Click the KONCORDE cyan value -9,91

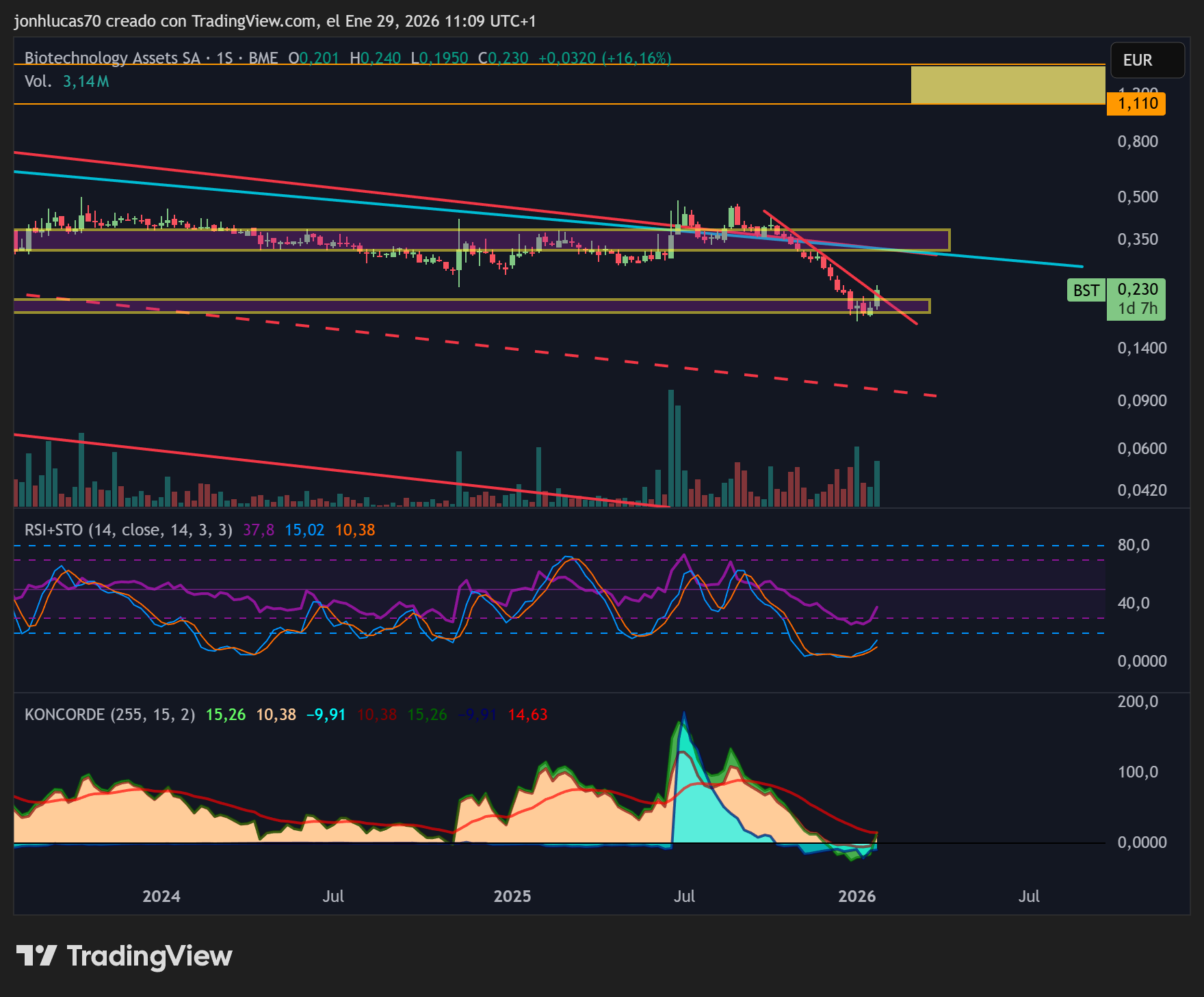pyautogui.click(x=326, y=715)
